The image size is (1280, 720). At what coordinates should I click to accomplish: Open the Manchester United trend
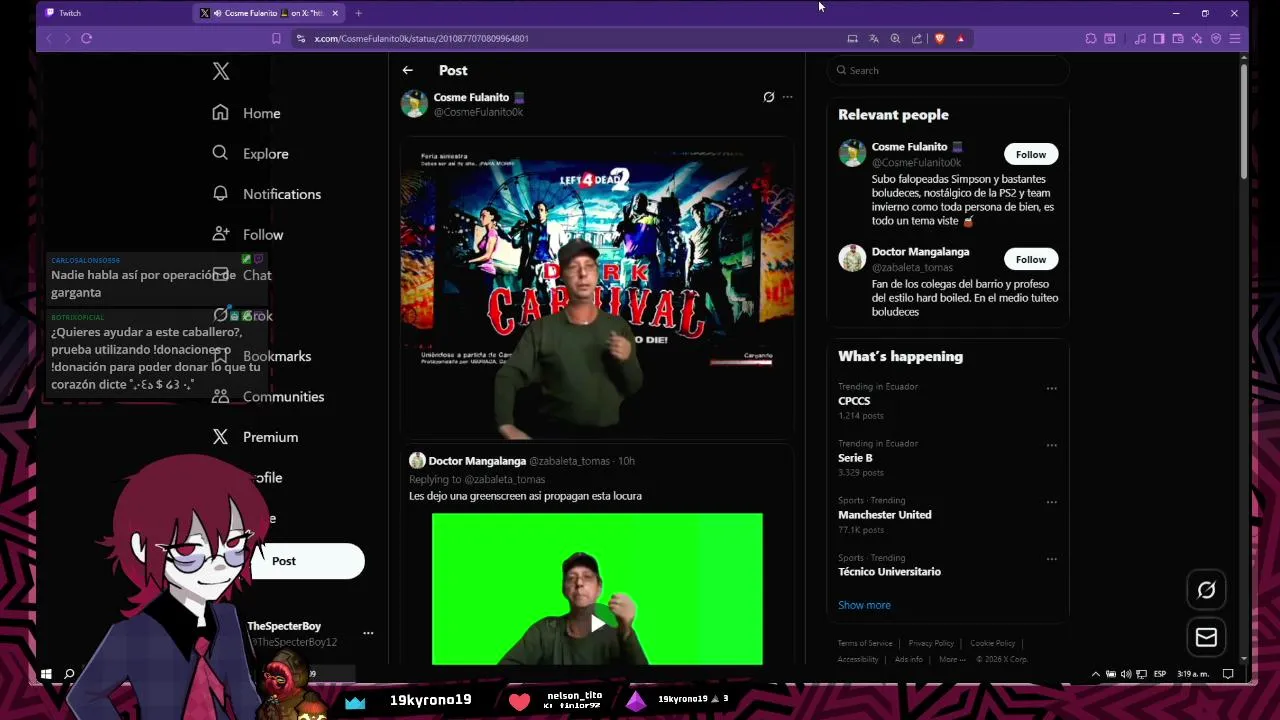pos(885,515)
